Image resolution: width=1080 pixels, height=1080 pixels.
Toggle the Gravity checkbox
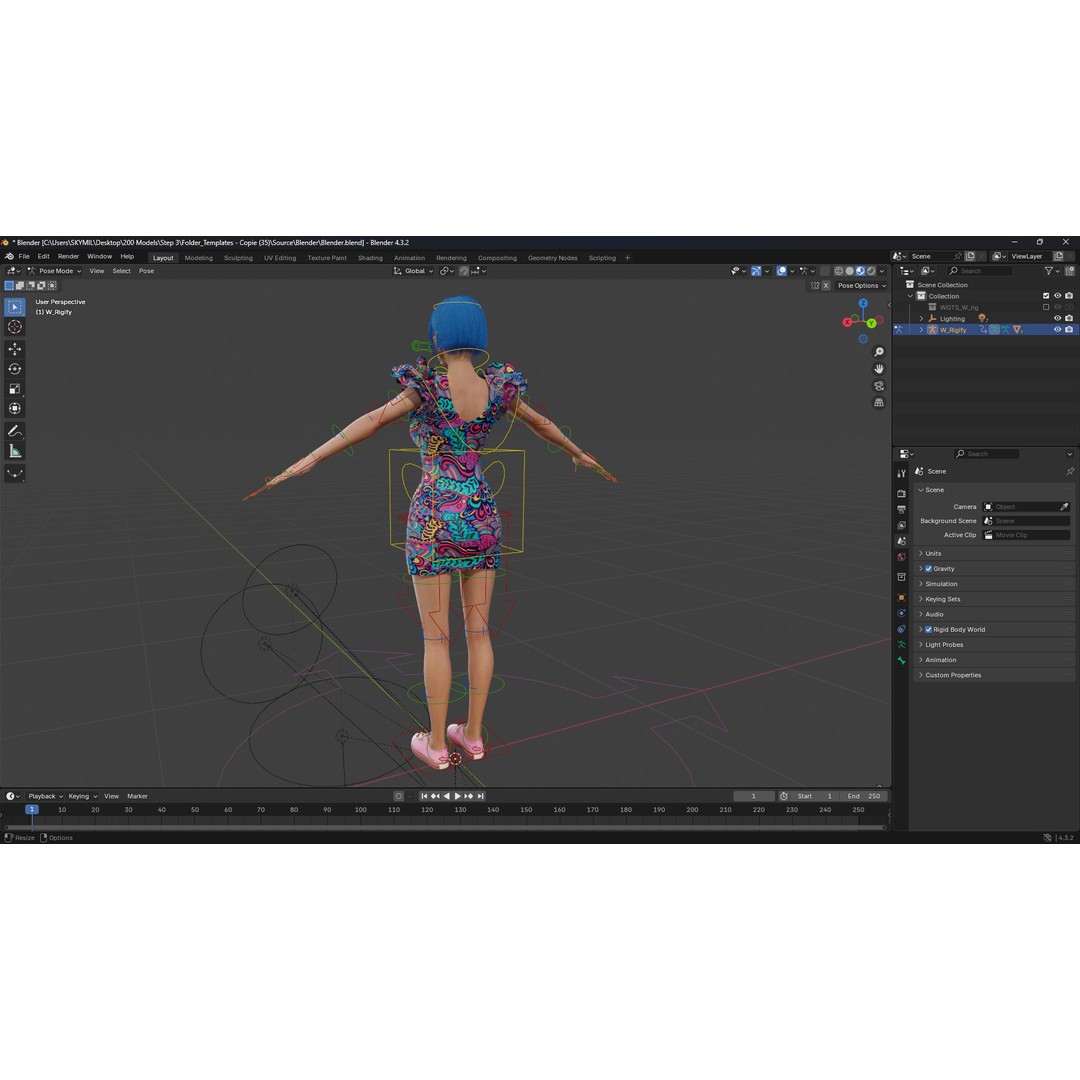(x=928, y=569)
